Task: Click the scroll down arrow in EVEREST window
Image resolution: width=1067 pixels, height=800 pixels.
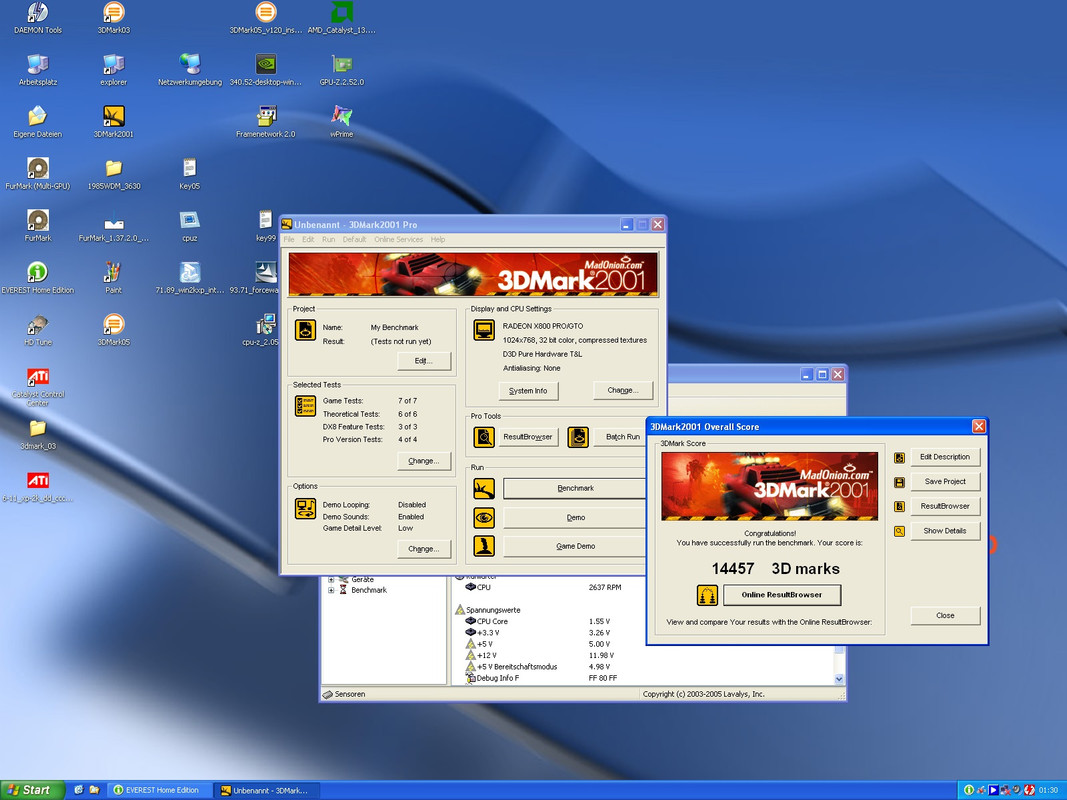Action: 839,679
